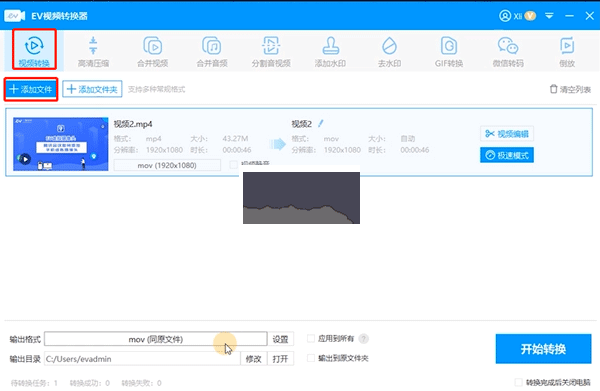600x391 pixels.
Task: Click the gold VIP badge icon
Action: 530,16
